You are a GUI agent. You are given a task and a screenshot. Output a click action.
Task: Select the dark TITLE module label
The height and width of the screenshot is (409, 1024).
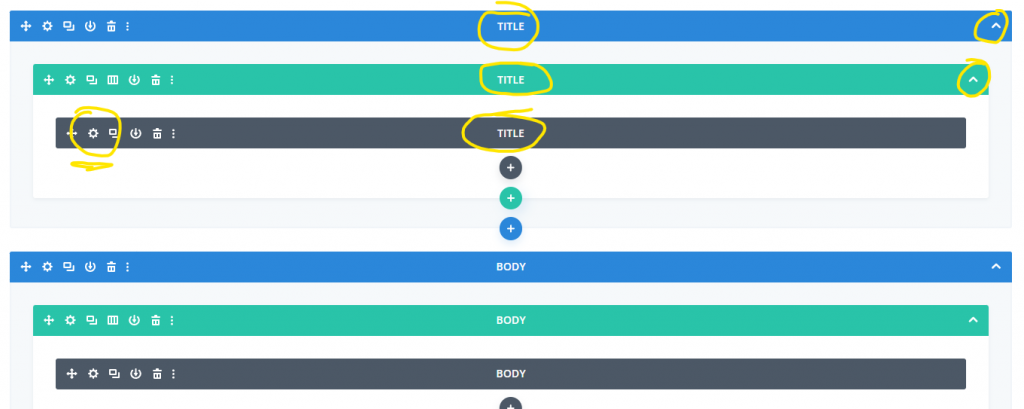pos(511,133)
